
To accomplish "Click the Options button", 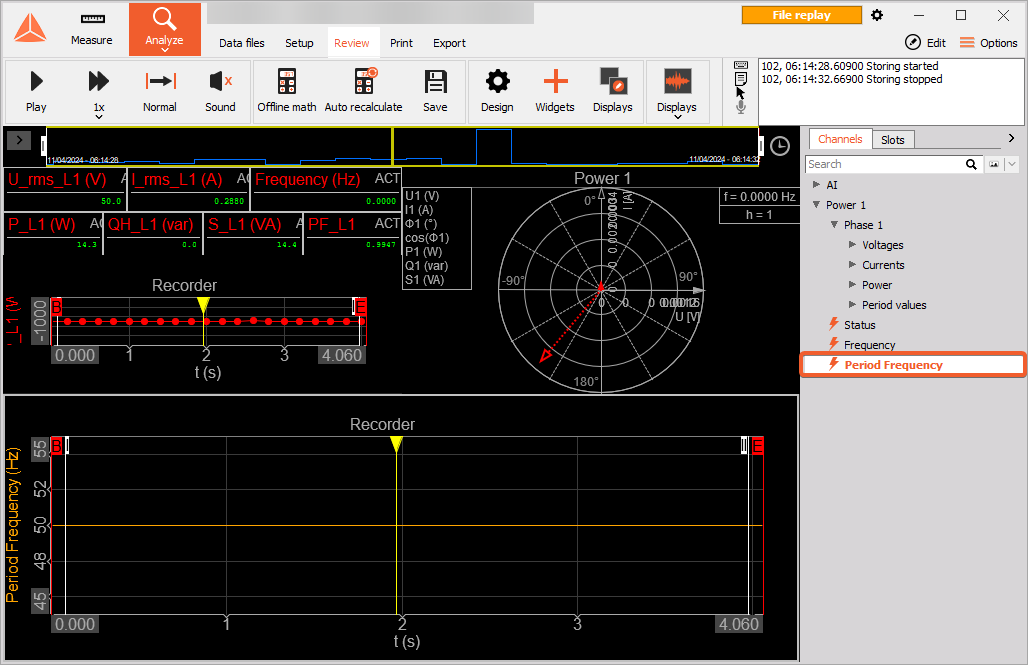I will [x=988, y=43].
